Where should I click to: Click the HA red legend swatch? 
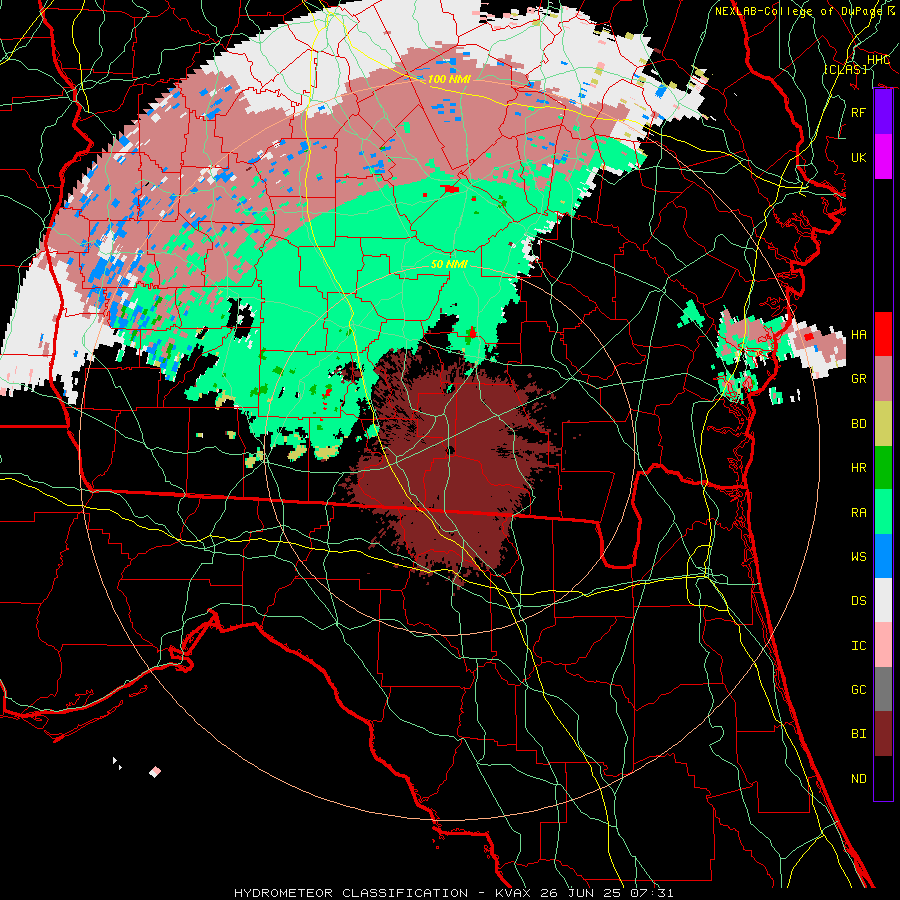[883, 334]
